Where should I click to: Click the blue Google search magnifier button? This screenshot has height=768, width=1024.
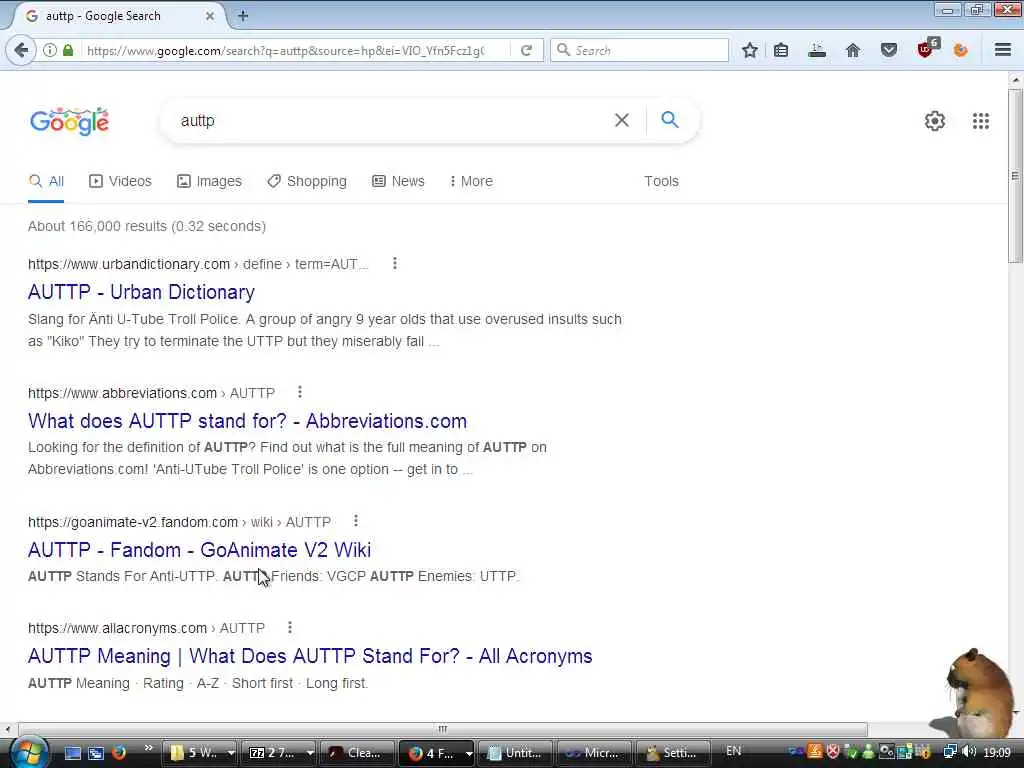[x=669, y=120]
